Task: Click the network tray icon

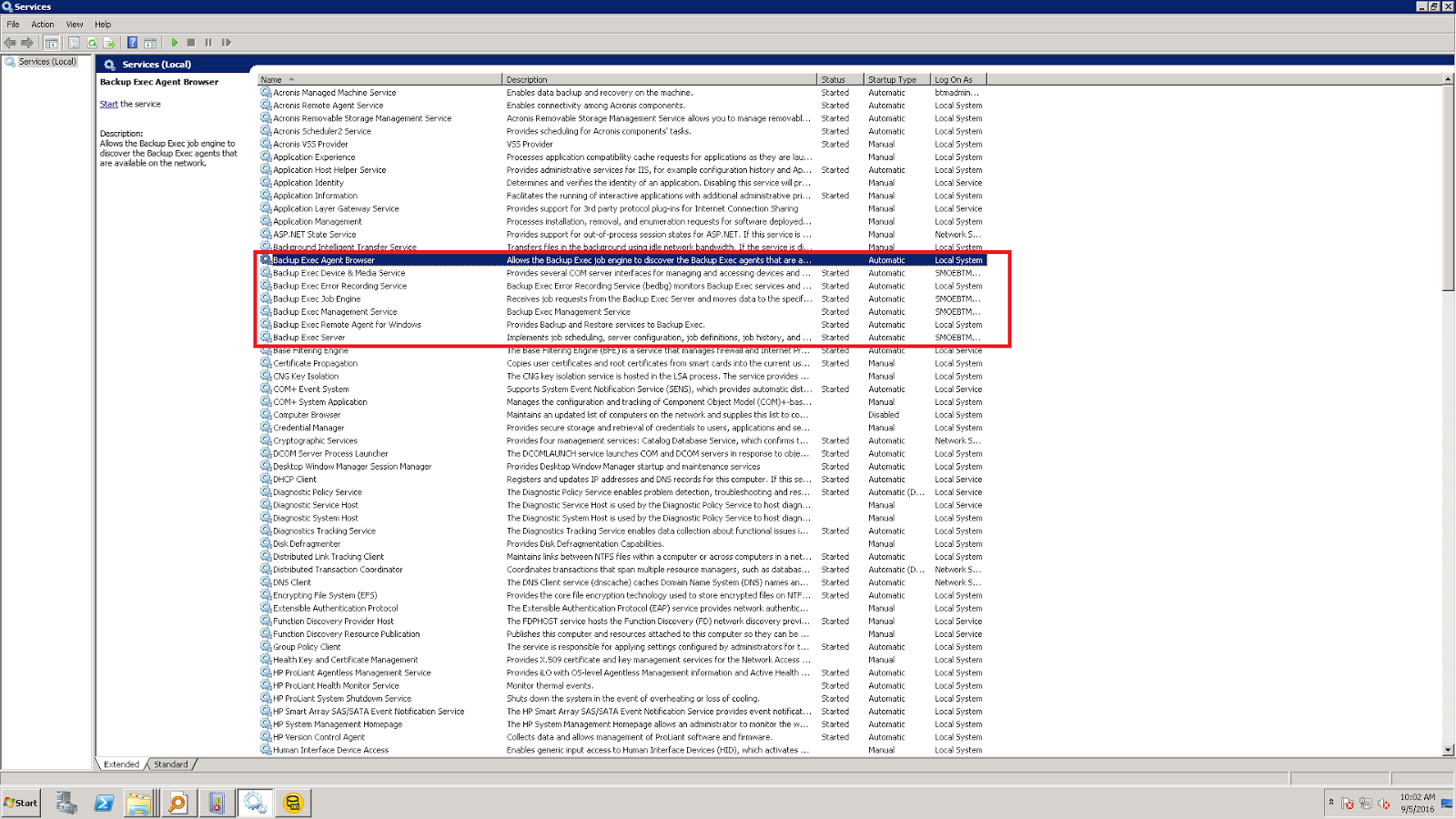Action: coord(1366,804)
